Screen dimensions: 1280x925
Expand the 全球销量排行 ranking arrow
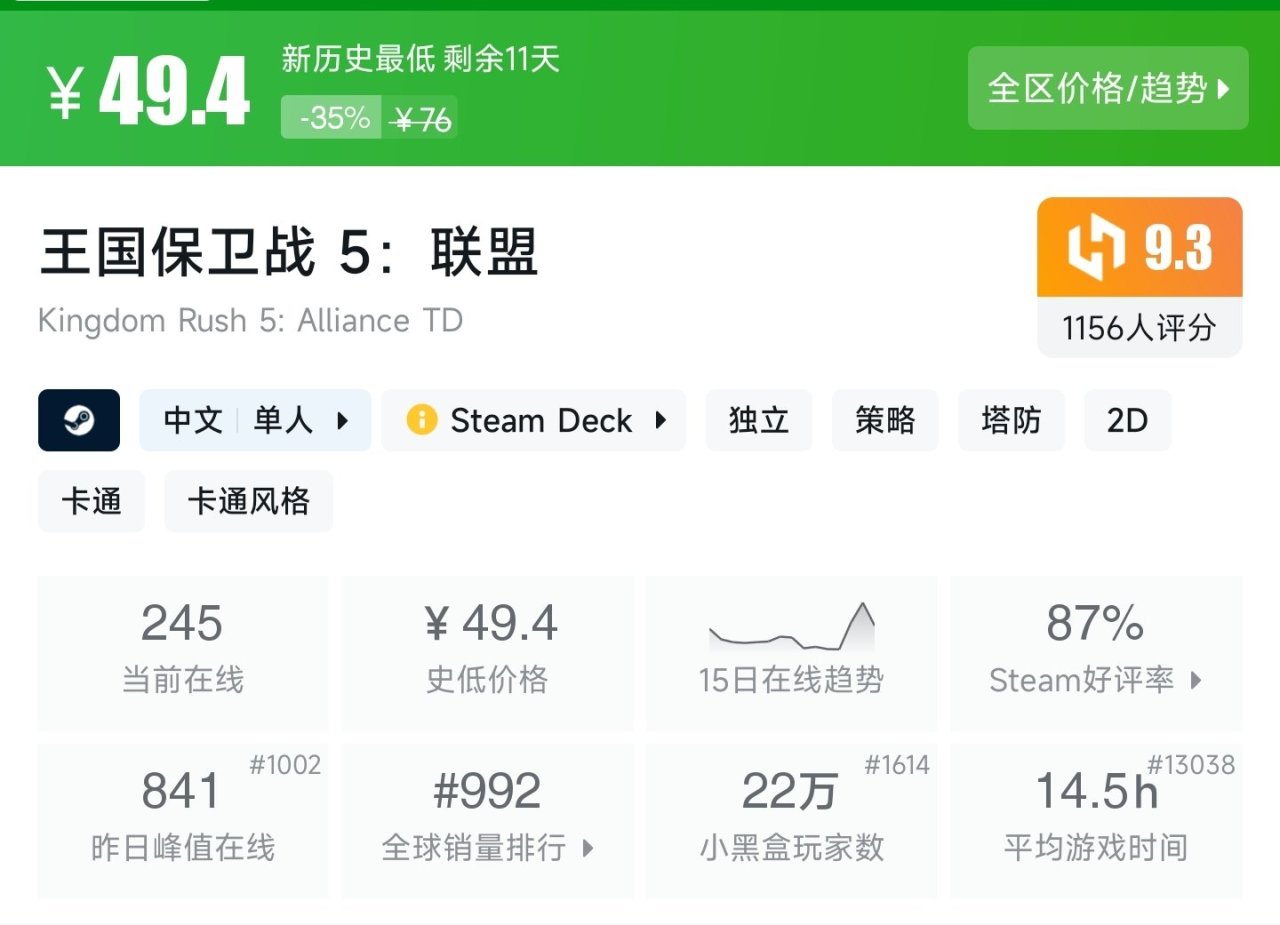tap(588, 849)
